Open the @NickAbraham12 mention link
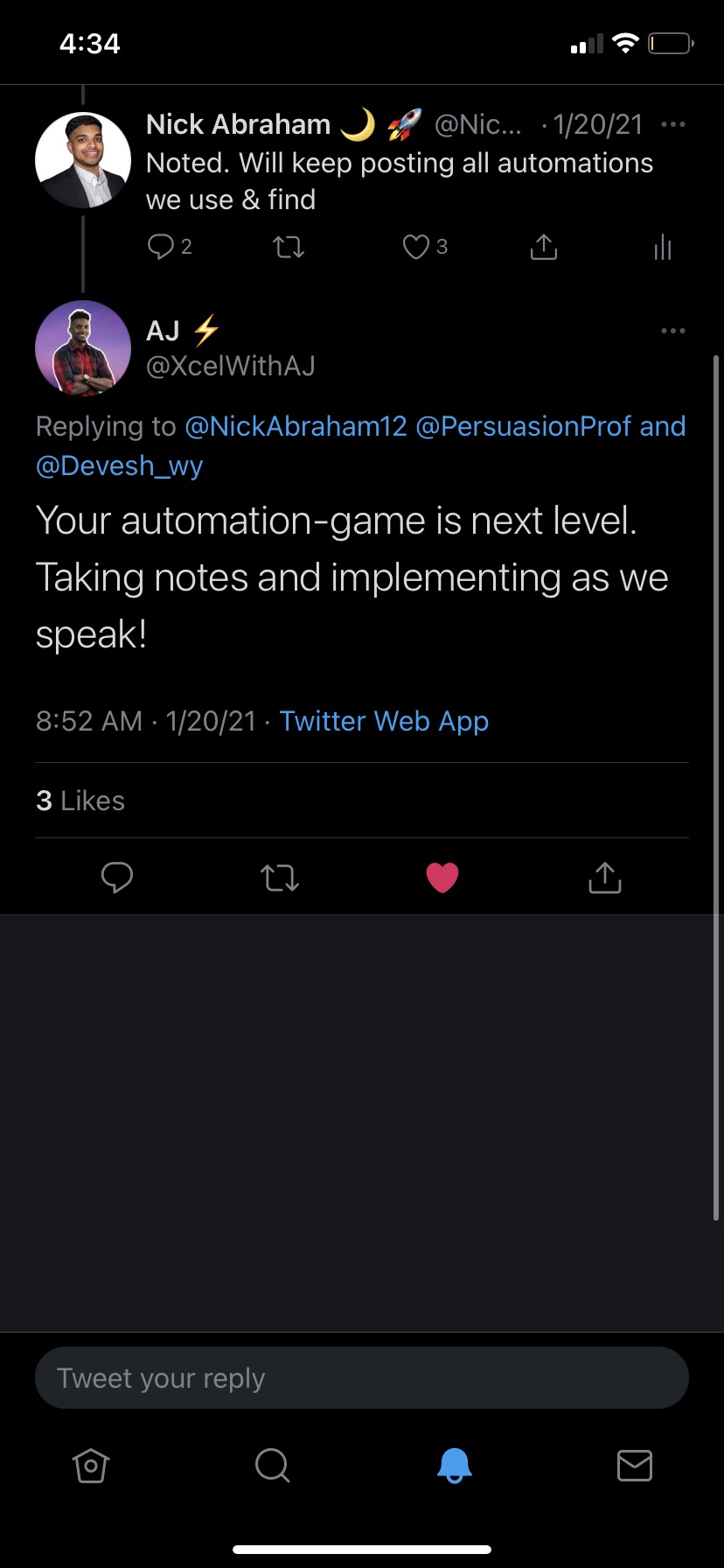 [296, 427]
